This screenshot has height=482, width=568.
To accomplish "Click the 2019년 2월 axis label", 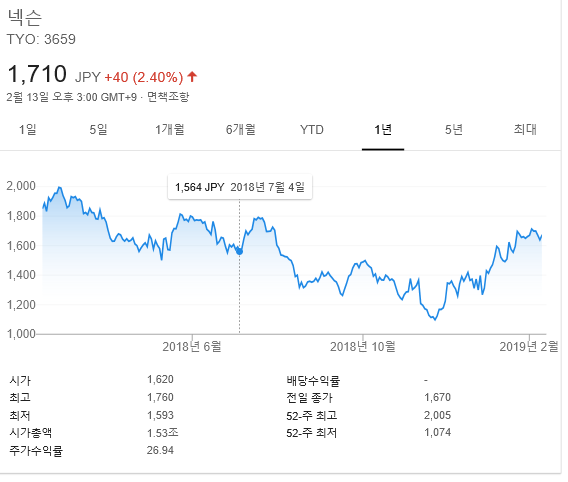I will tap(529, 347).
